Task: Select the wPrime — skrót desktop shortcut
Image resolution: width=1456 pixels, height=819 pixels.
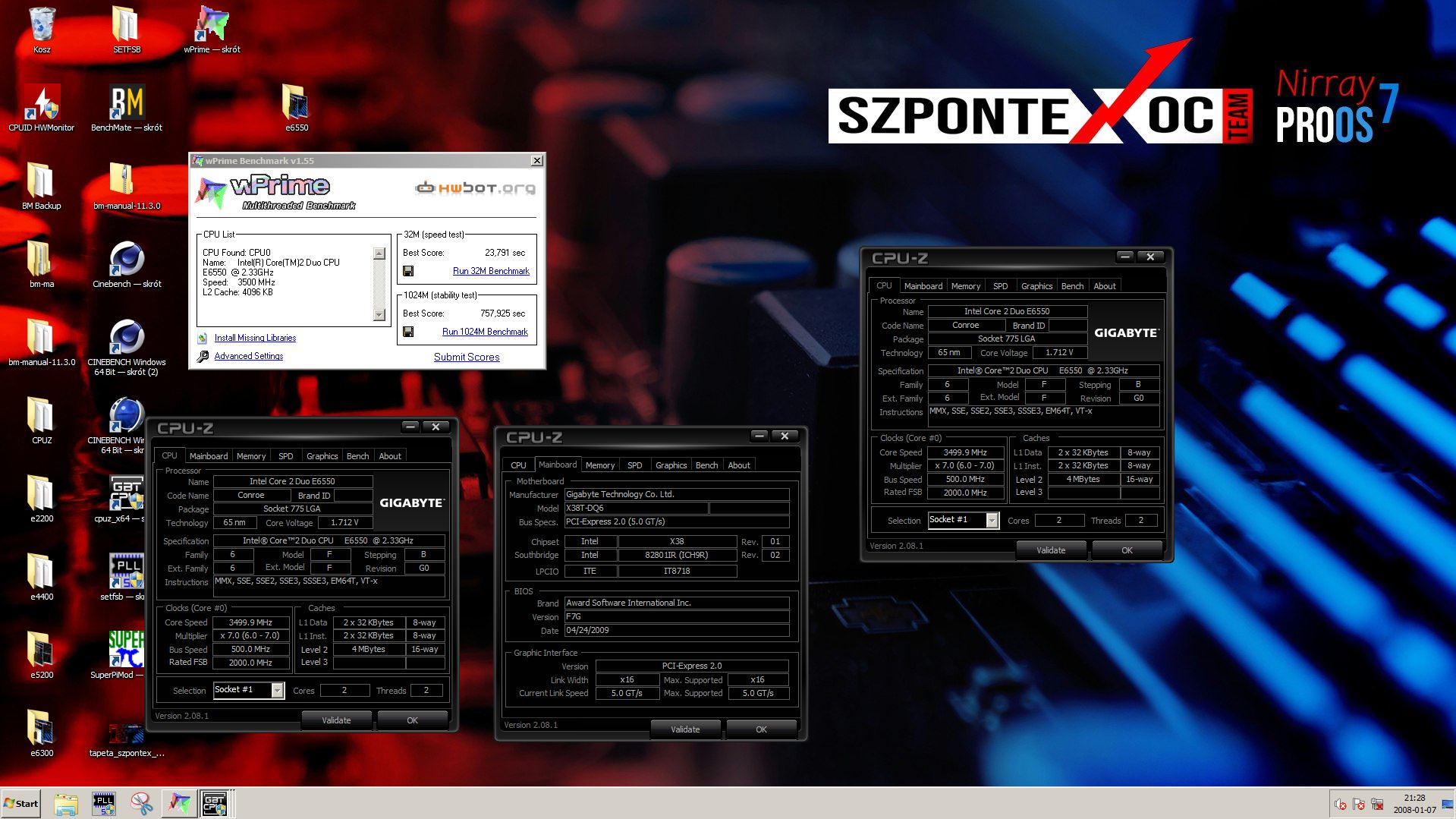Action: point(212,30)
